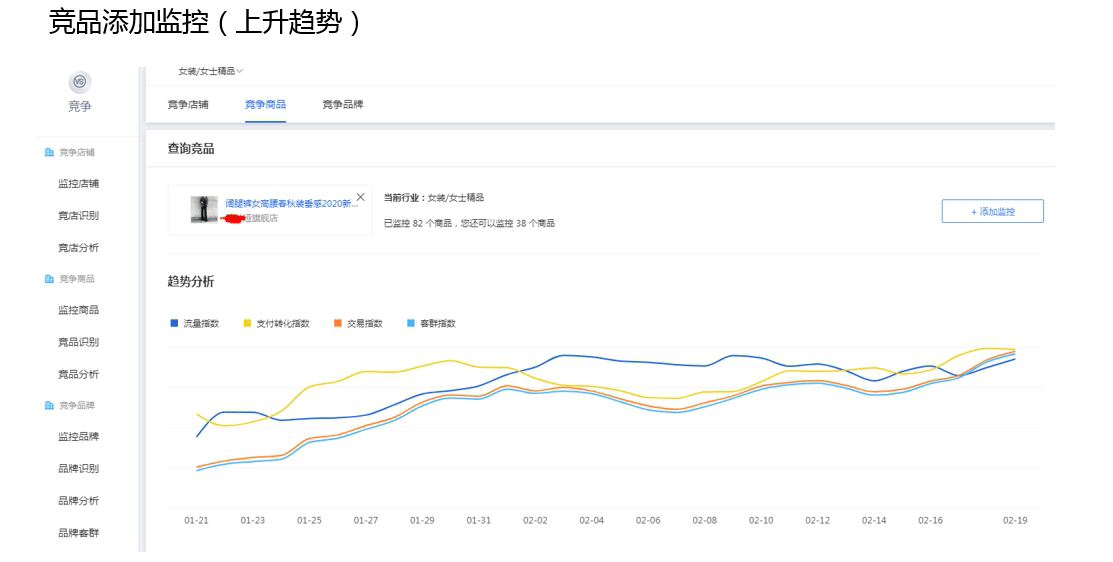1113x562 pixels.
Task: Click the 02-02 date on chart axis
Action: pos(535,521)
